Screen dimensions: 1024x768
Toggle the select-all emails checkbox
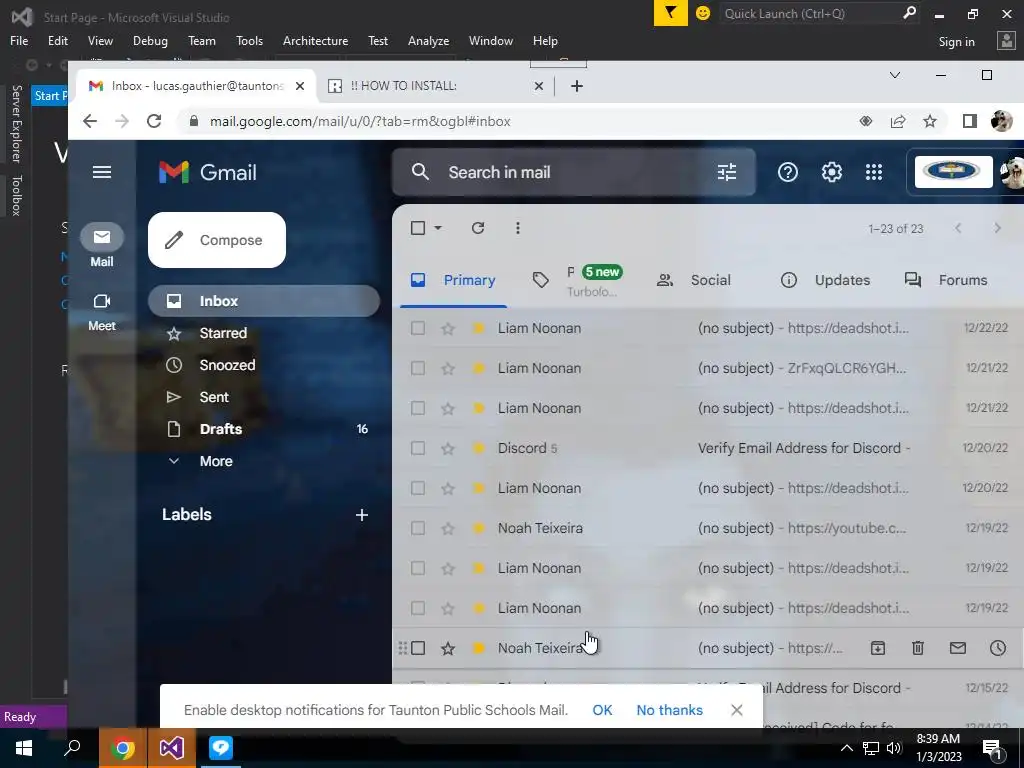[x=418, y=228]
